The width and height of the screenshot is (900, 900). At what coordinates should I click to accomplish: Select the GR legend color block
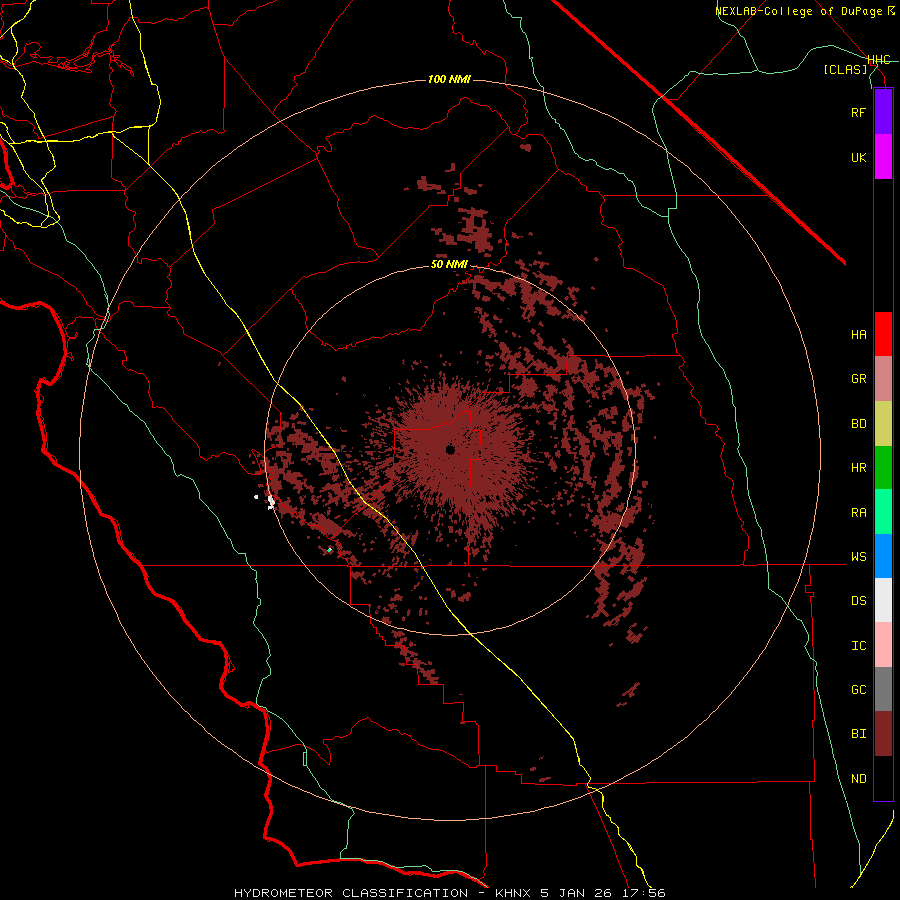point(883,379)
